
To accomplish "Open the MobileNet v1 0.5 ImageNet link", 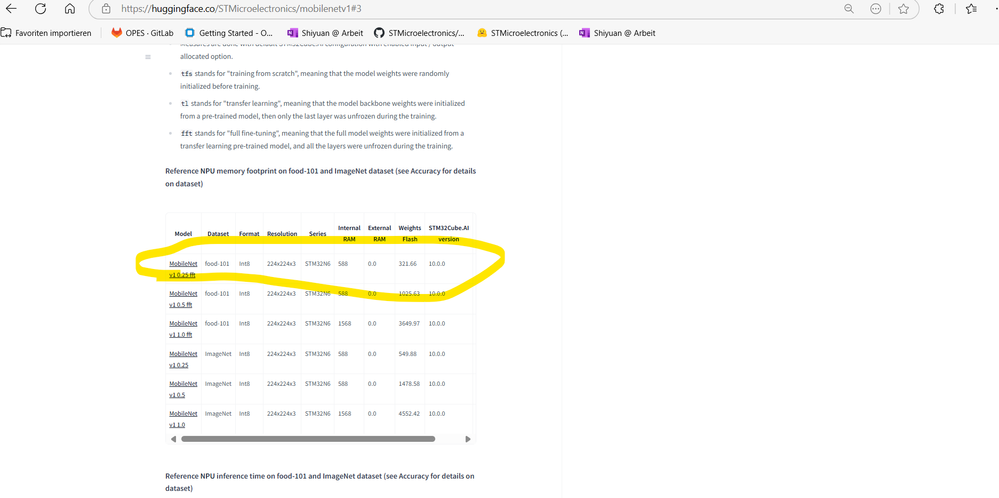I will tap(183, 389).
